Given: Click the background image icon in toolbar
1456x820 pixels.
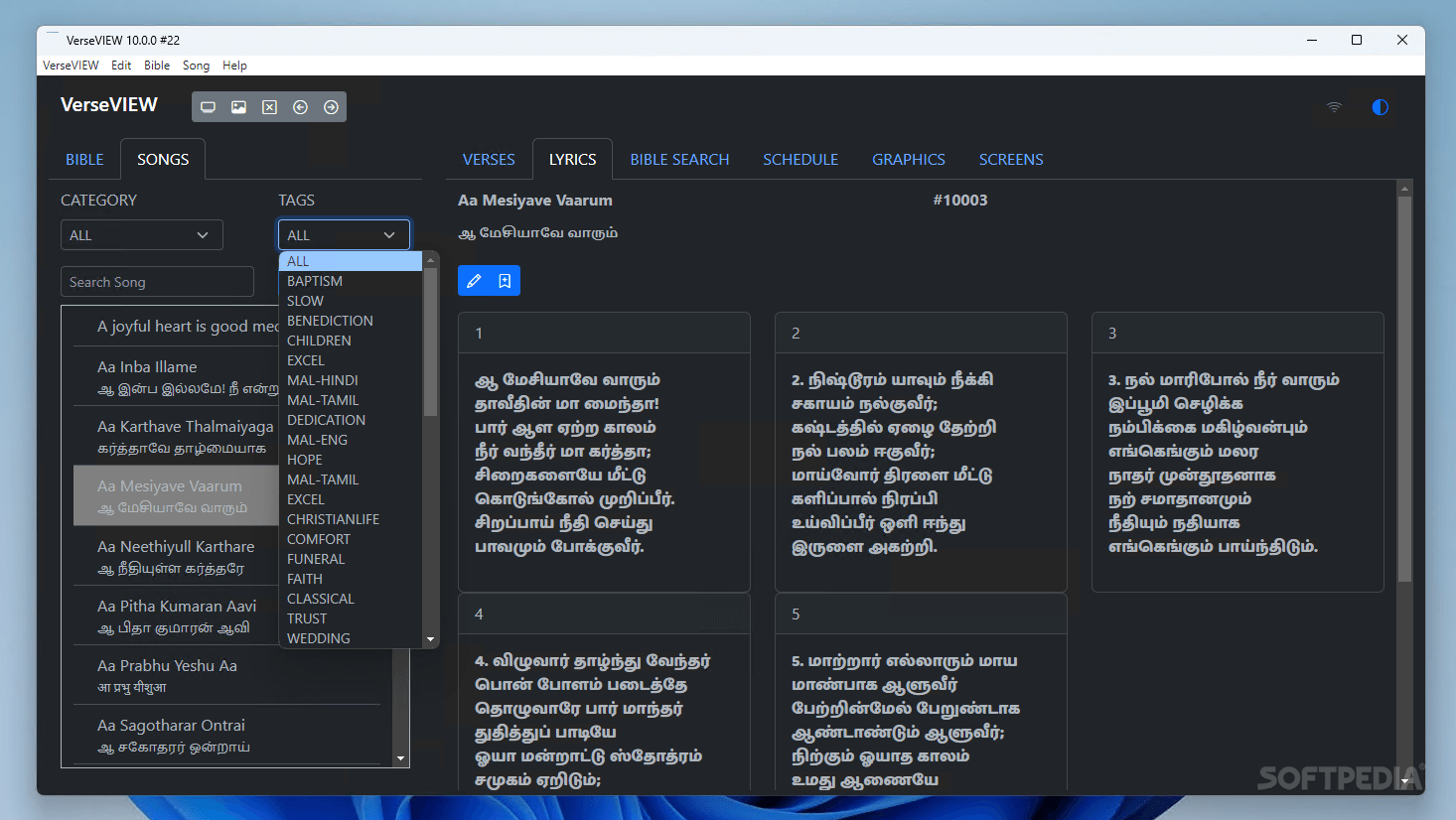Looking at the screenshot, I should tap(238, 107).
